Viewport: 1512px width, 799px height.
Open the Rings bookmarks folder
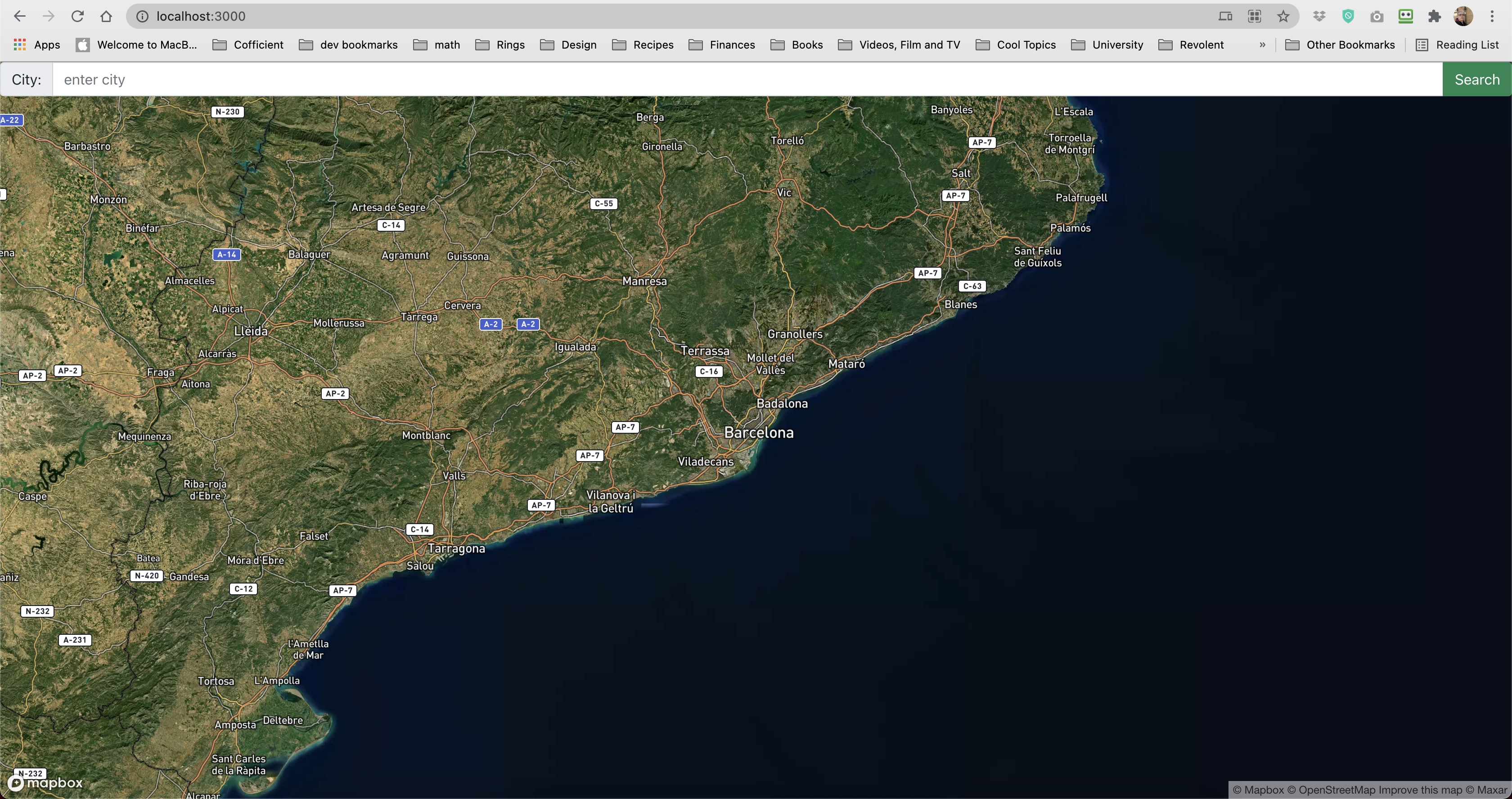pyautogui.click(x=500, y=45)
